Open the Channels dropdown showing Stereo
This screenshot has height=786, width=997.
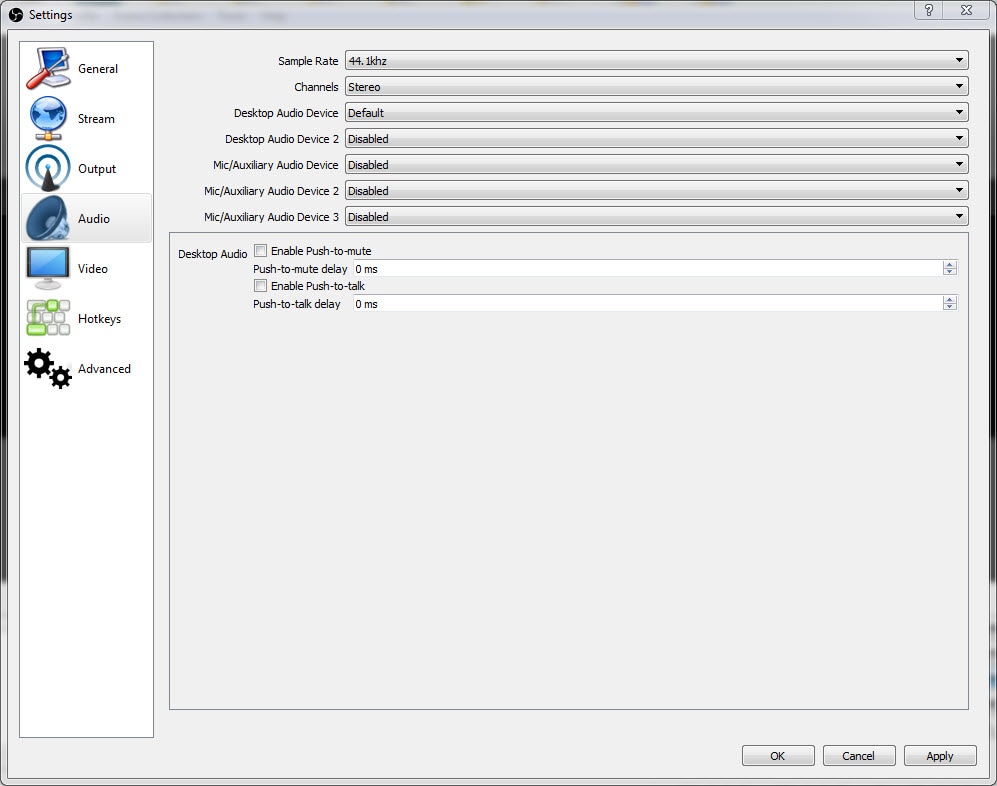[656, 86]
